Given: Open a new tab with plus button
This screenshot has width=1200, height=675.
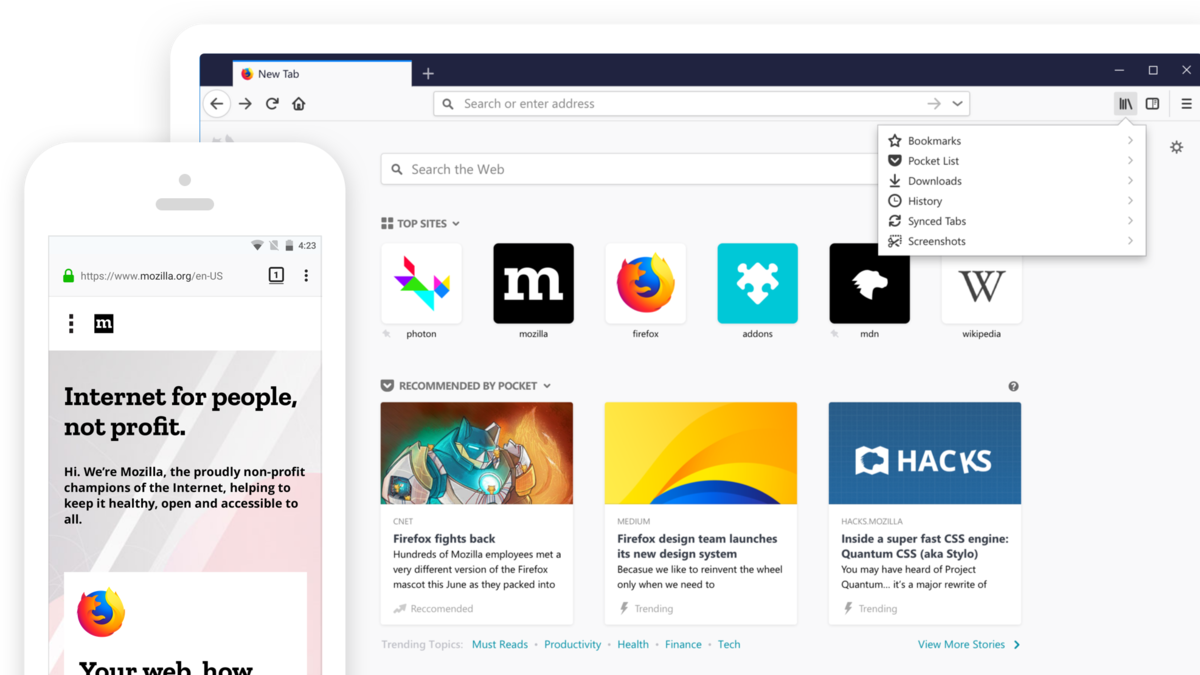Looking at the screenshot, I should pos(428,74).
